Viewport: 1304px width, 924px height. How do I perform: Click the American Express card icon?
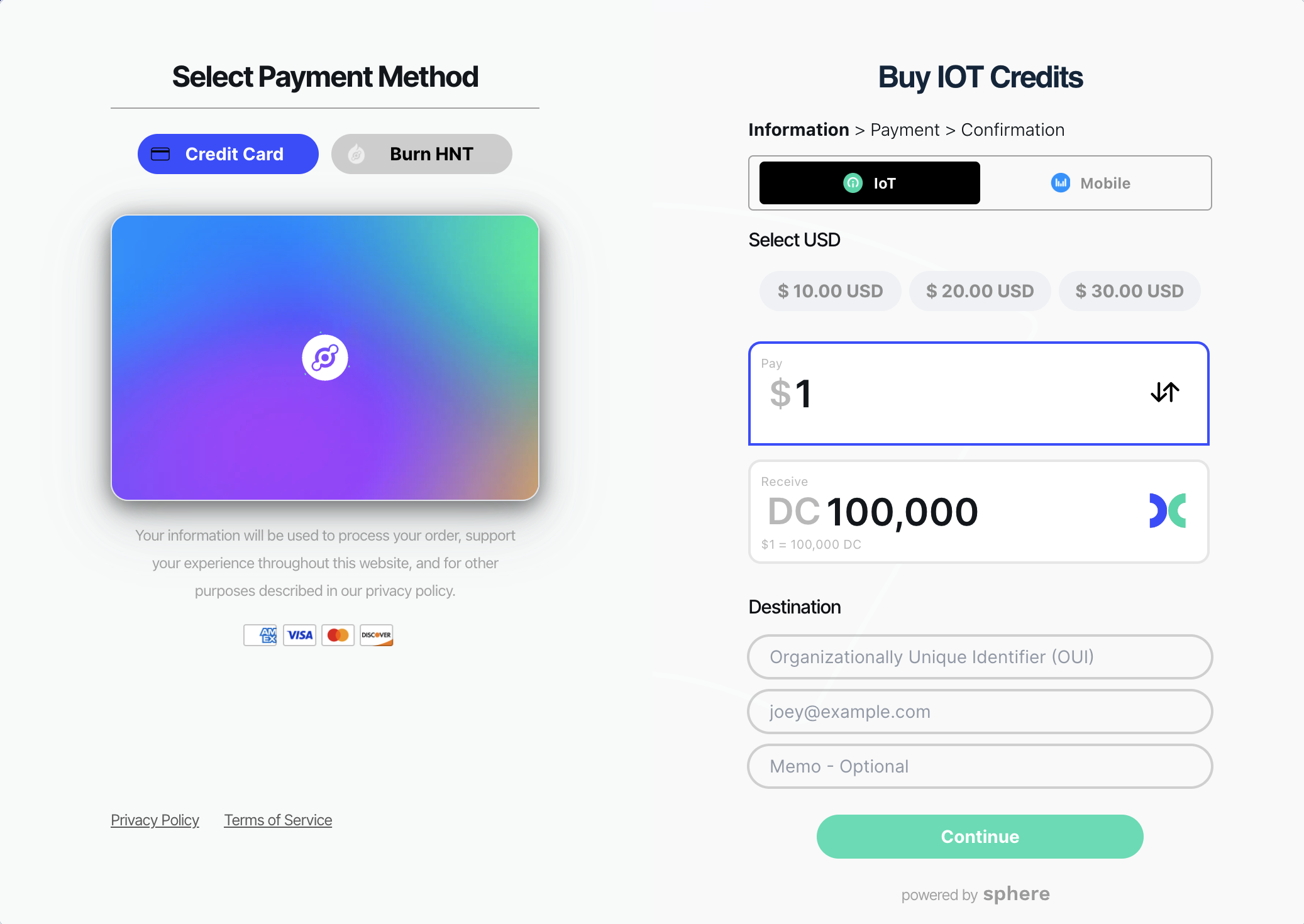pos(260,635)
